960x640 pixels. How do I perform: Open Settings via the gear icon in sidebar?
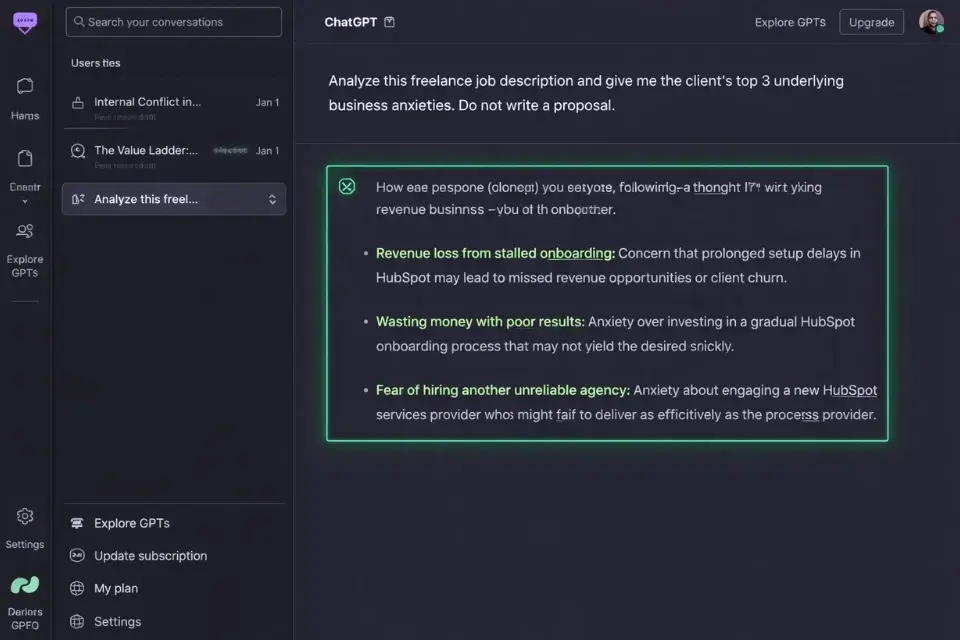[24, 516]
